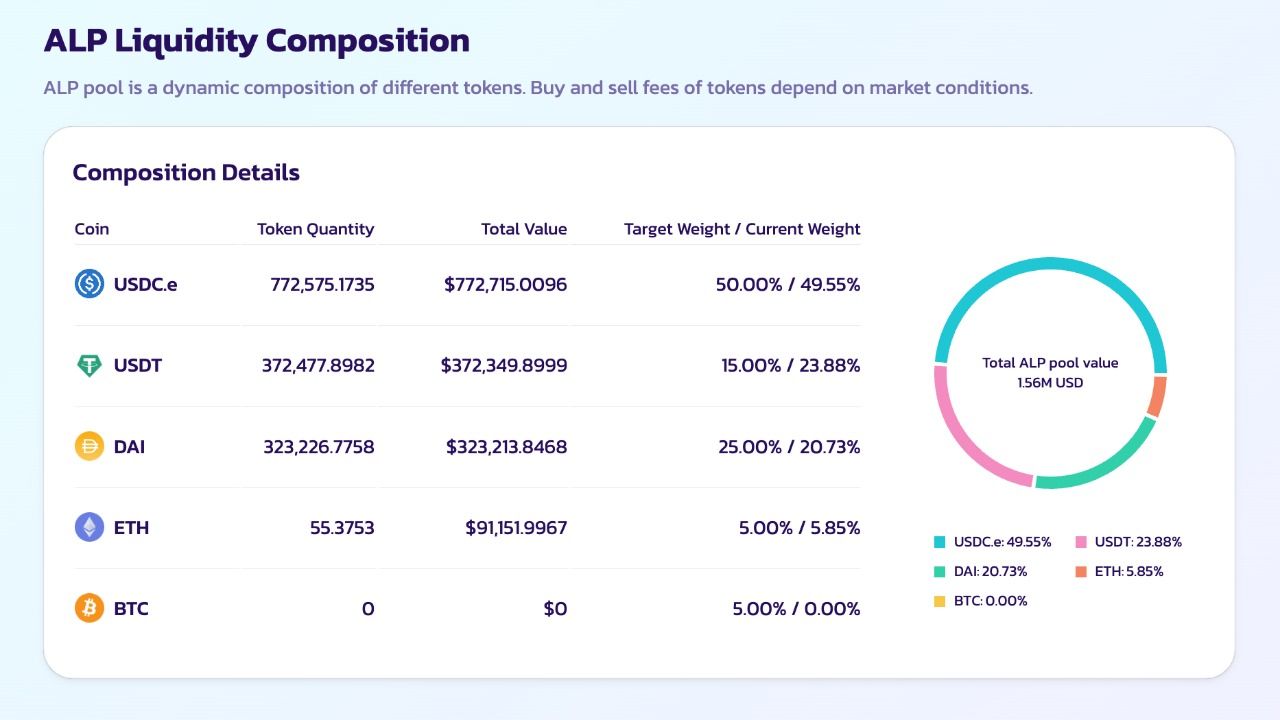
Task: Click the Token Quantity column header
Action: coord(315,229)
